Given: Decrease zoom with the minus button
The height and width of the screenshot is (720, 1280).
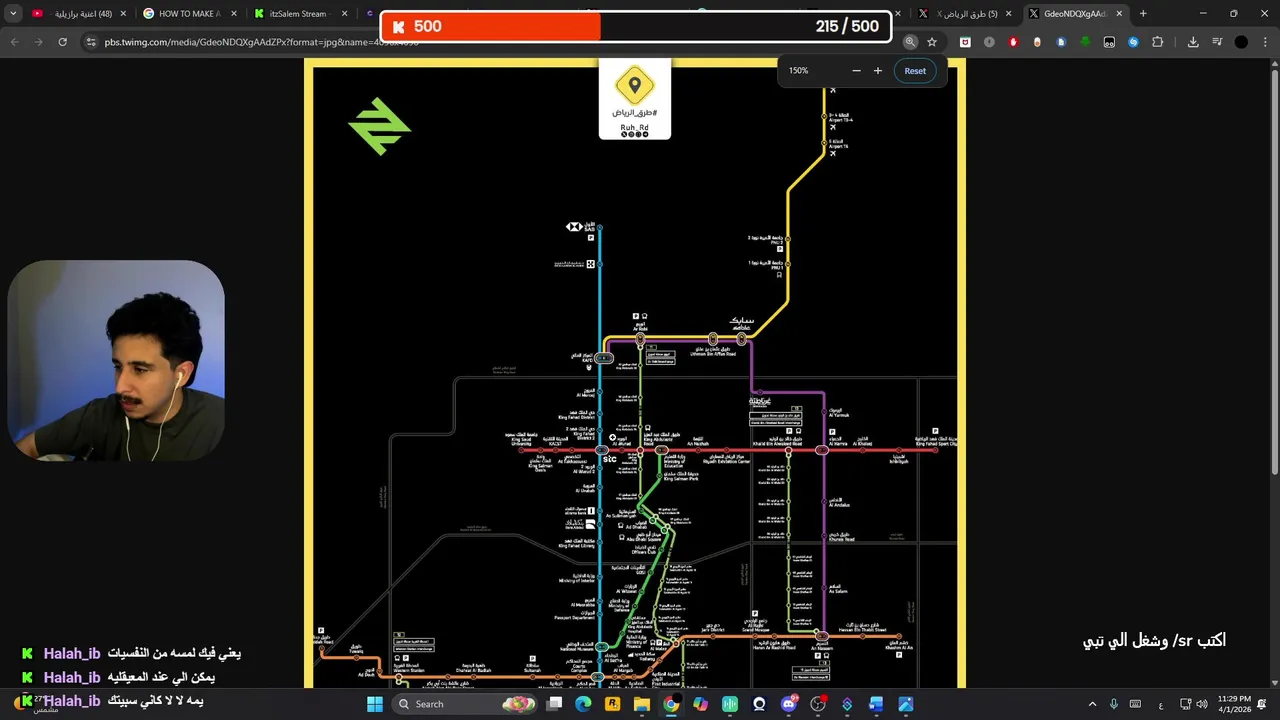Looking at the screenshot, I should coord(856,71).
